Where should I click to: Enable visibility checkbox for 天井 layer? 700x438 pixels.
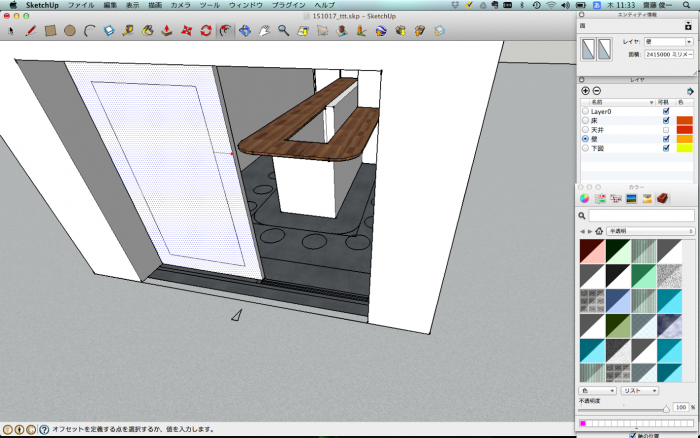666,130
